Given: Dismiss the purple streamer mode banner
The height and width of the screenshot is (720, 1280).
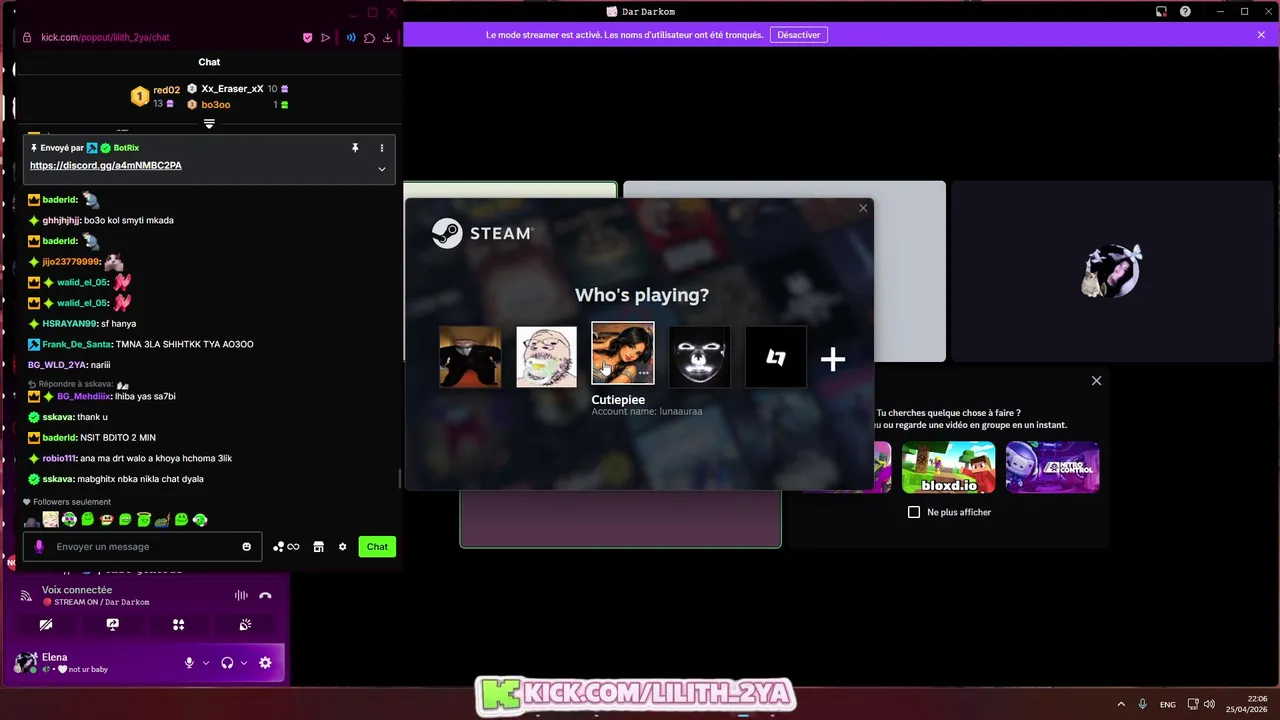Looking at the screenshot, I should pos(1261,35).
